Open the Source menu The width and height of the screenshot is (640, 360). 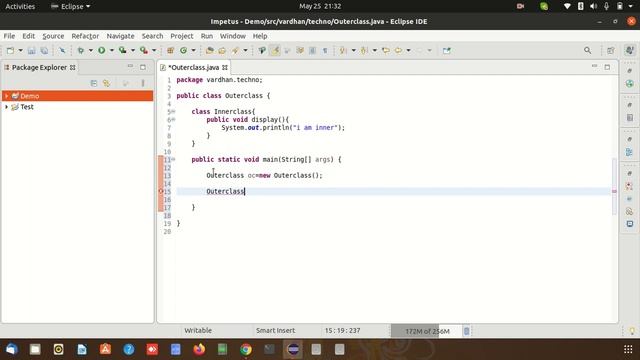(53, 36)
